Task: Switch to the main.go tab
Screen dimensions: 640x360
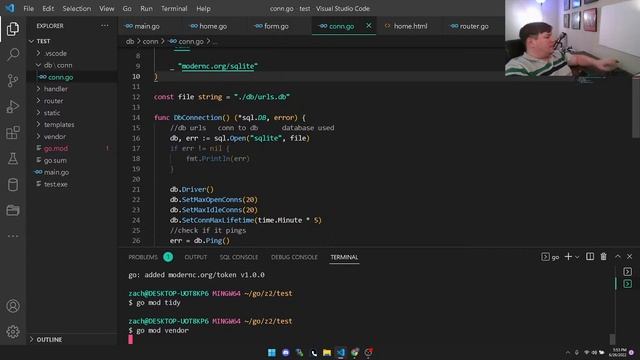Action: 147,26
